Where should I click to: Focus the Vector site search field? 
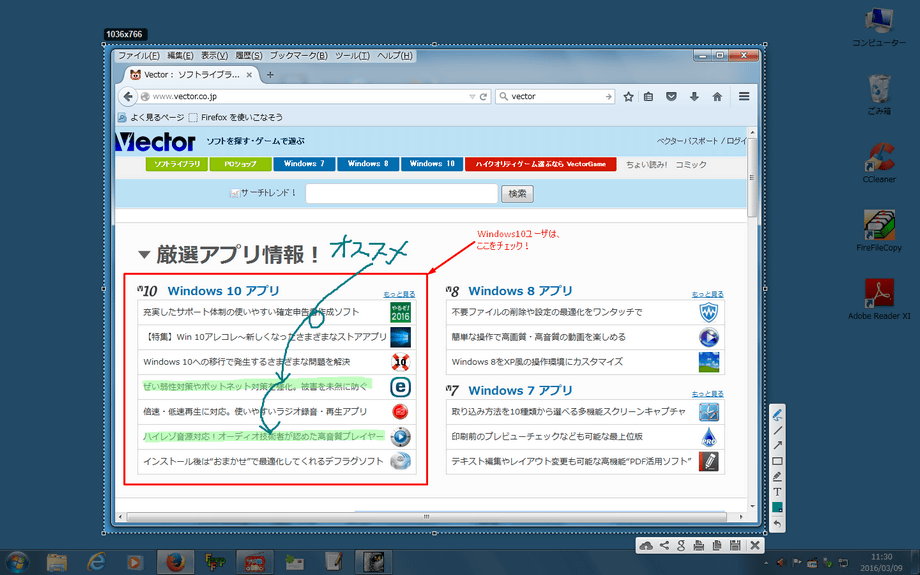401,194
